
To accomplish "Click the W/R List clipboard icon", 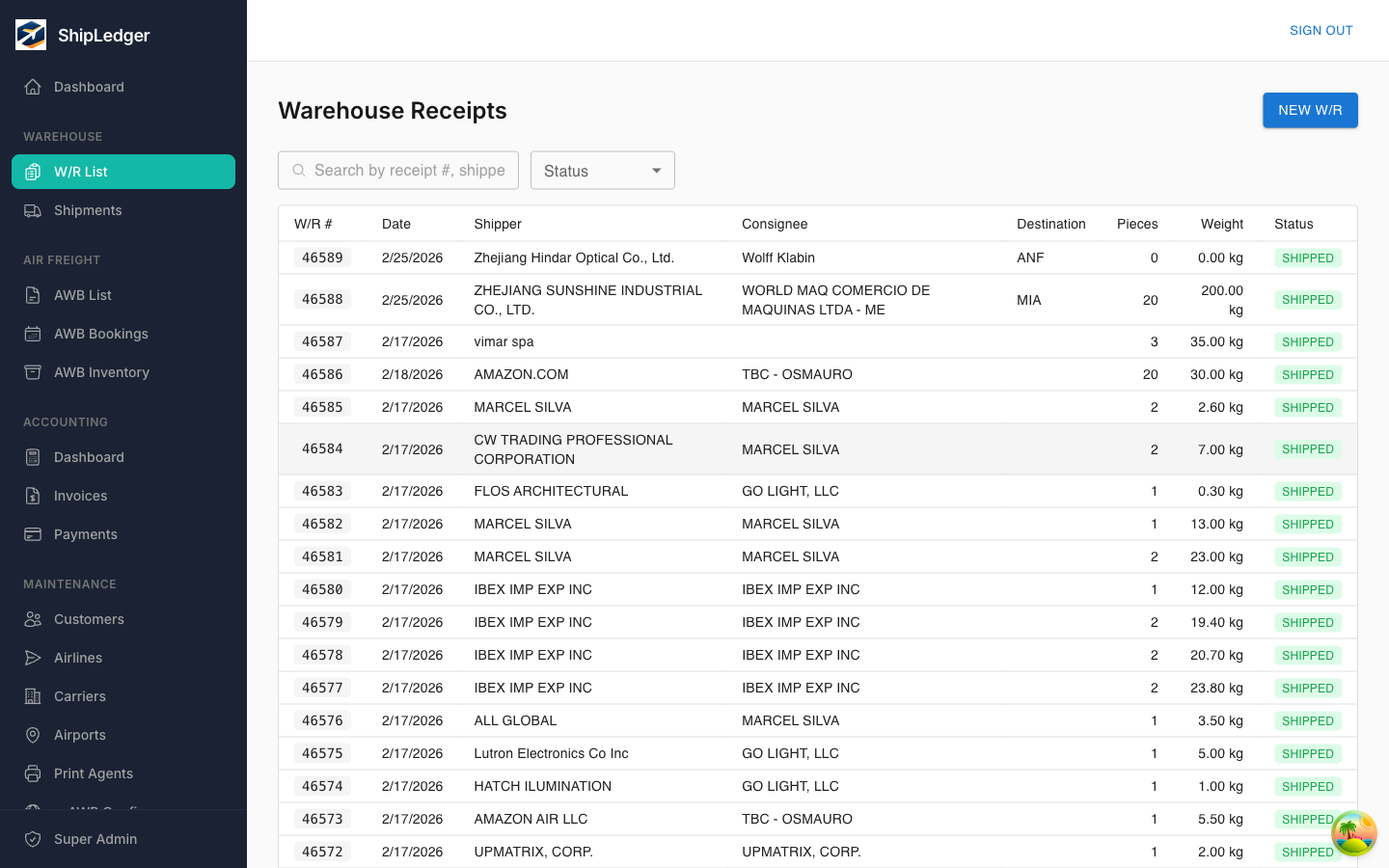I will pyautogui.click(x=33, y=172).
